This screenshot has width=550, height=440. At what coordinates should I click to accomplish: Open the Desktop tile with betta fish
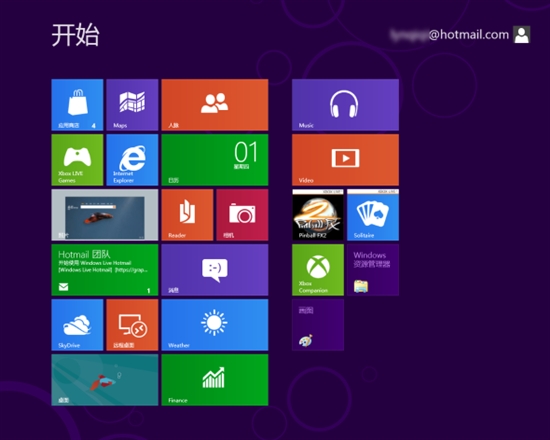tap(105, 380)
